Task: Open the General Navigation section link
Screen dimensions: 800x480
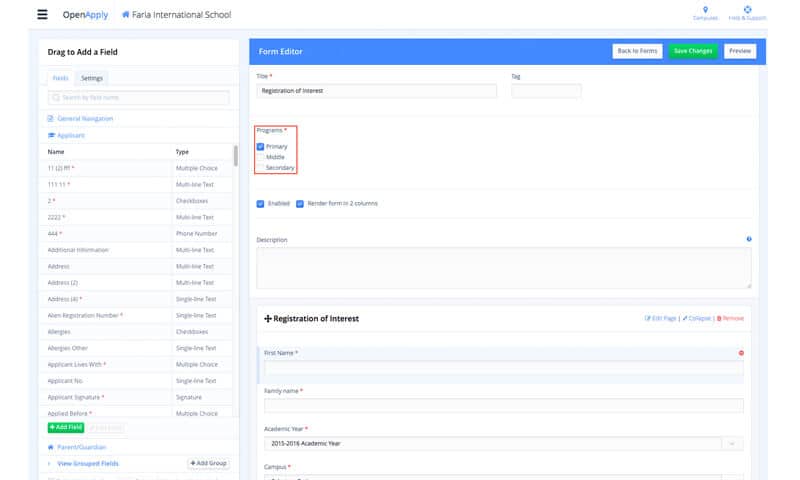Action: pyautogui.click(x=85, y=118)
